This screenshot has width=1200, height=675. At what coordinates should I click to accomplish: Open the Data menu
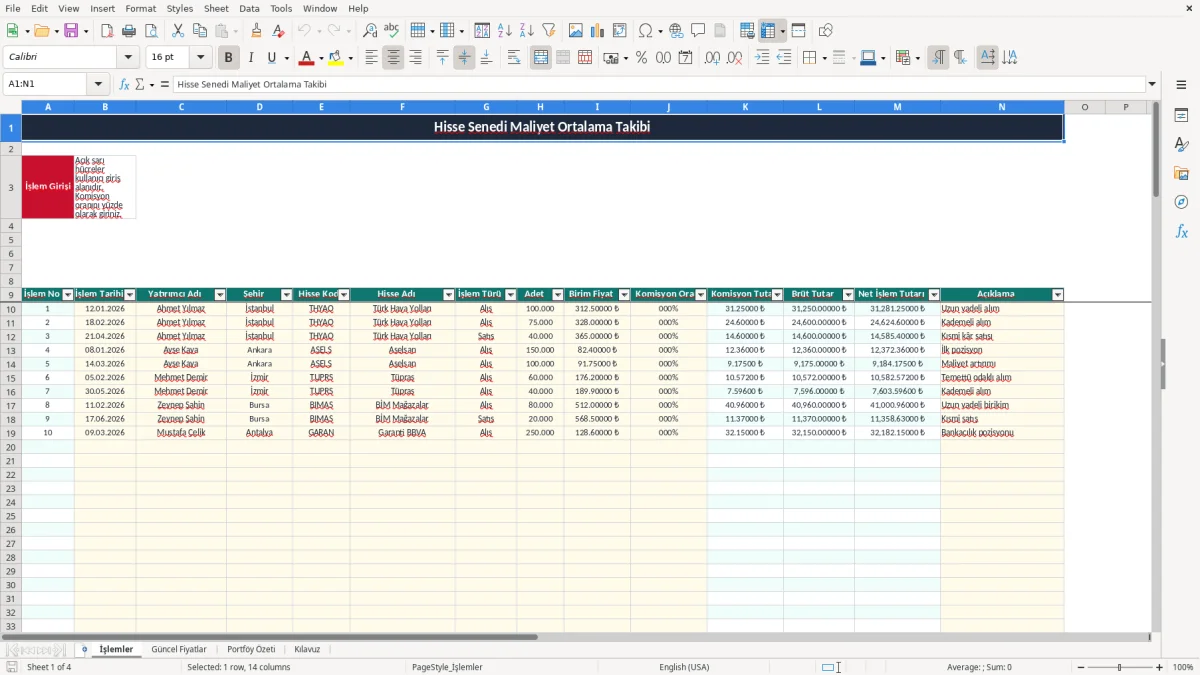(249, 8)
